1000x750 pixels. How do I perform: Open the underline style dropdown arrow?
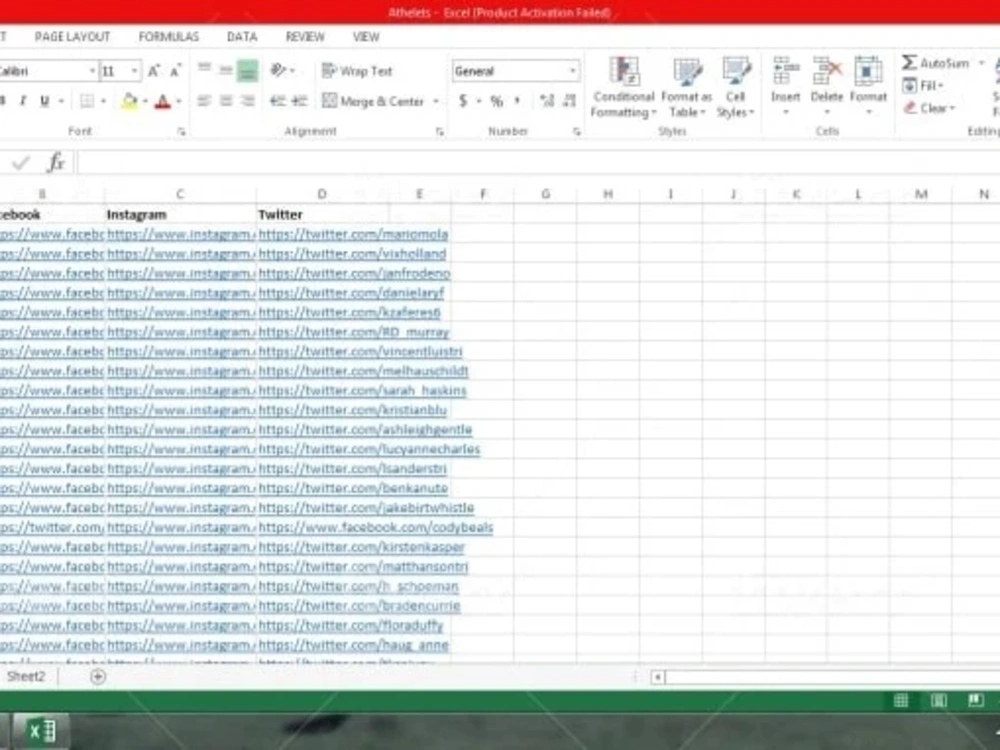pos(61,101)
